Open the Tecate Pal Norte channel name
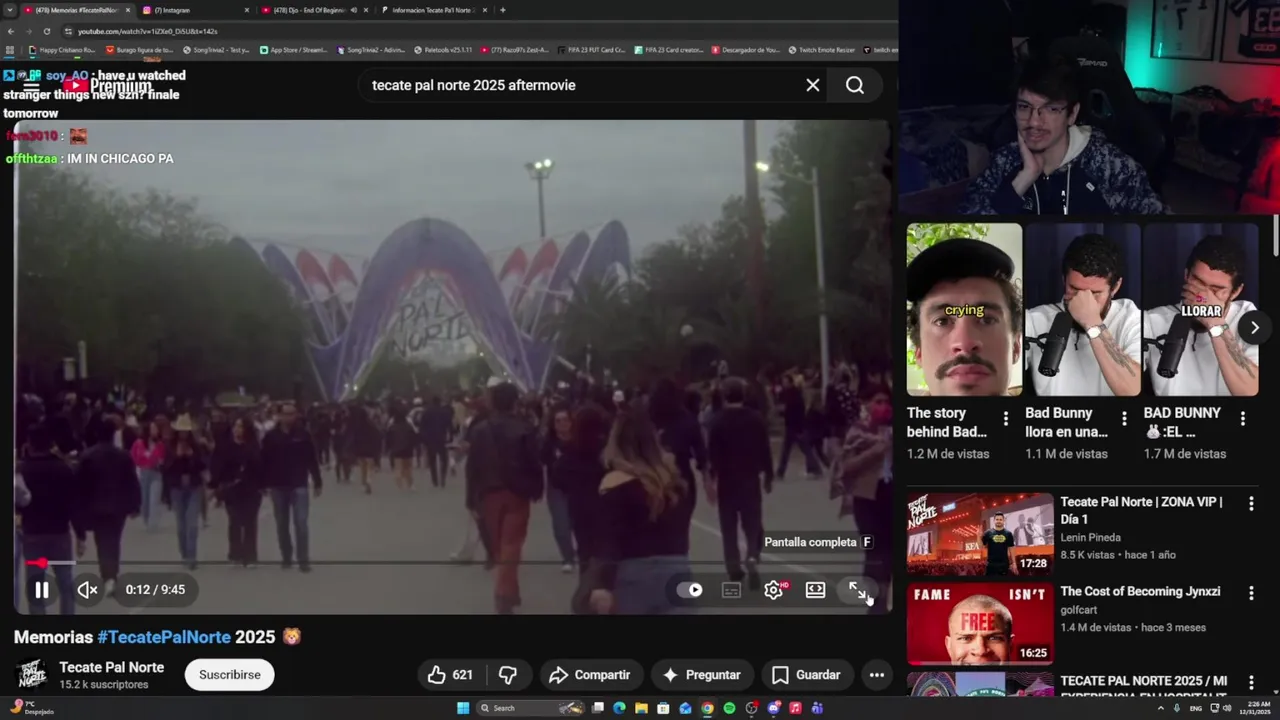Viewport: 1280px width, 720px height. (x=111, y=667)
